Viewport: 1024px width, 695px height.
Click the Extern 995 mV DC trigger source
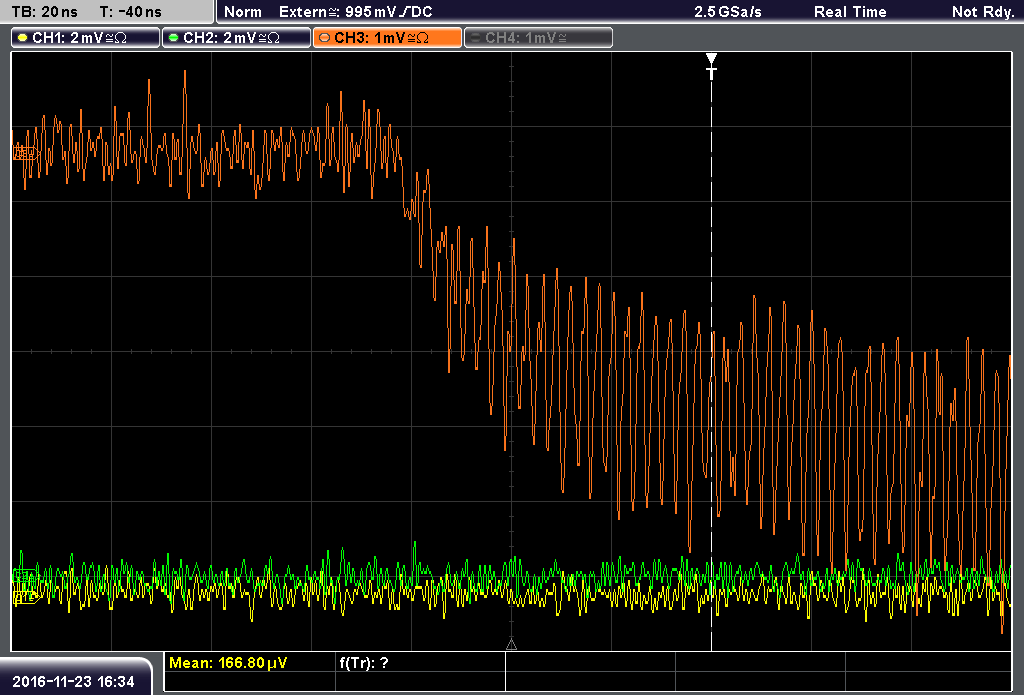(355, 12)
